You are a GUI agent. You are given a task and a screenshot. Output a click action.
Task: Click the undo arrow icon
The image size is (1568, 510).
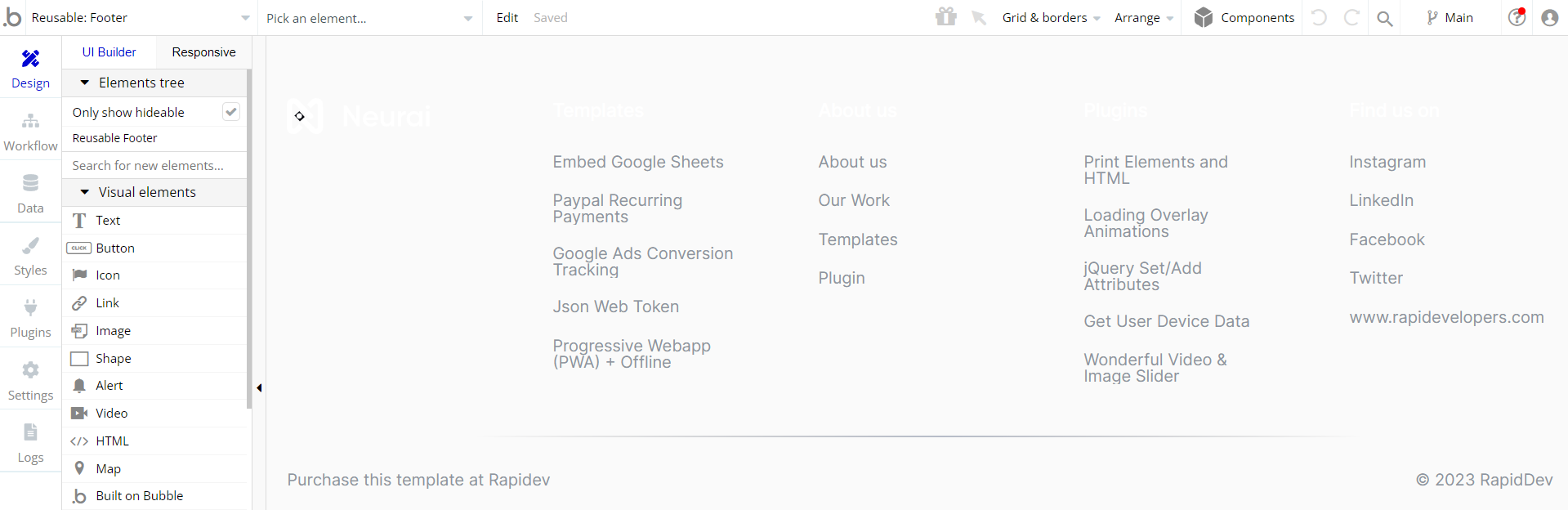pos(1319,18)
